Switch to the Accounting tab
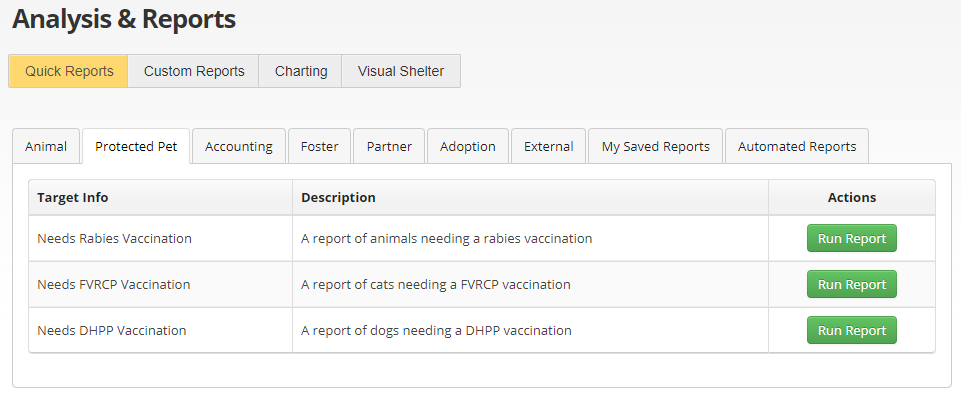This screenshot has height=400, width=961. click(239, 146)
